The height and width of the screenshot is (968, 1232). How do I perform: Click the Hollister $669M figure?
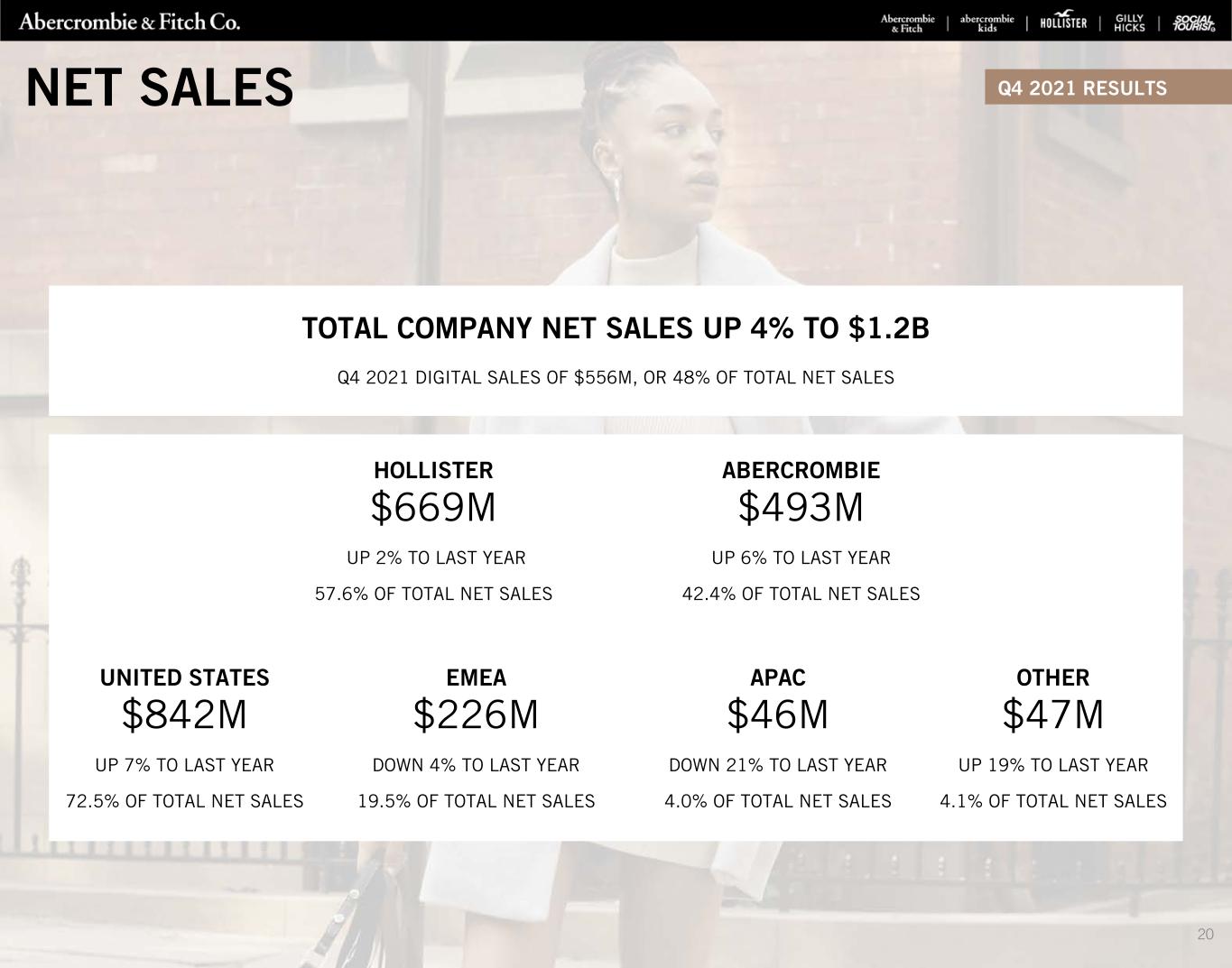(433, 508)
